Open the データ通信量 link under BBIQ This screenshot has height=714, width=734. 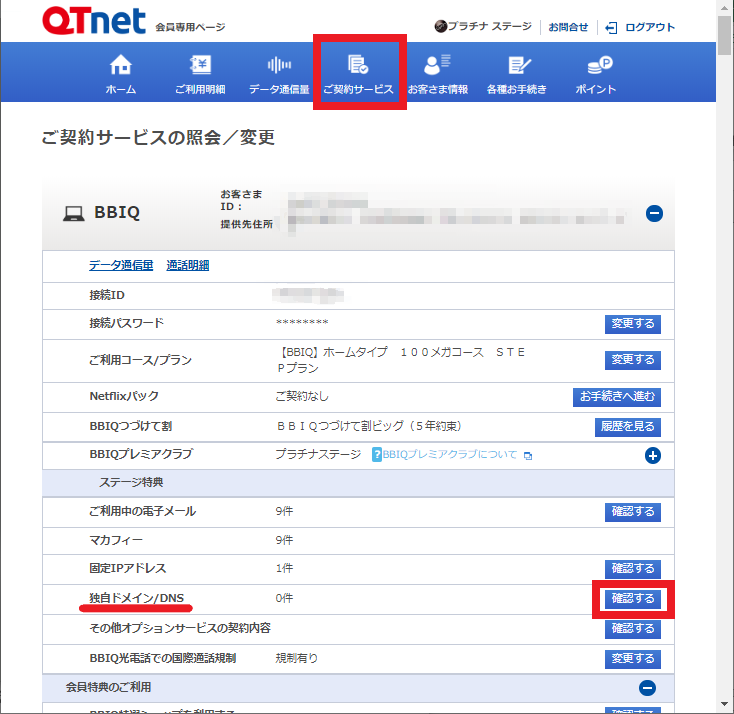pos(121,265)
